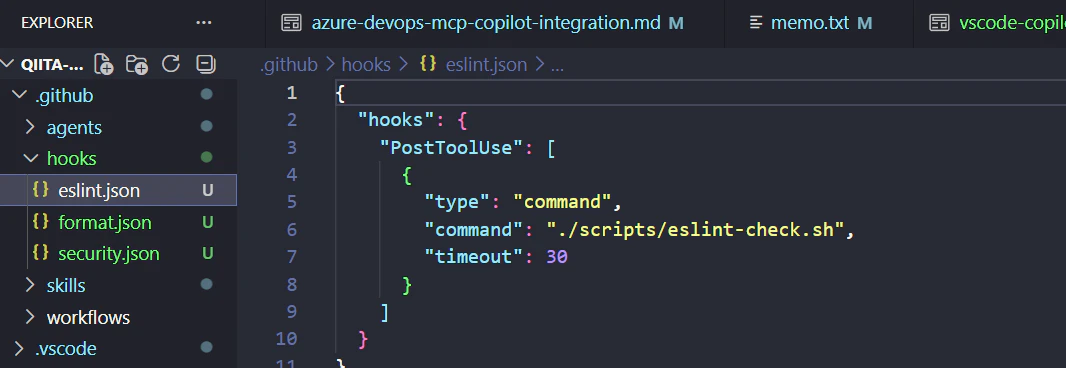Open .github breadcrumb segment
This screenshot has height=368, width=1066.
click(289, 65)
